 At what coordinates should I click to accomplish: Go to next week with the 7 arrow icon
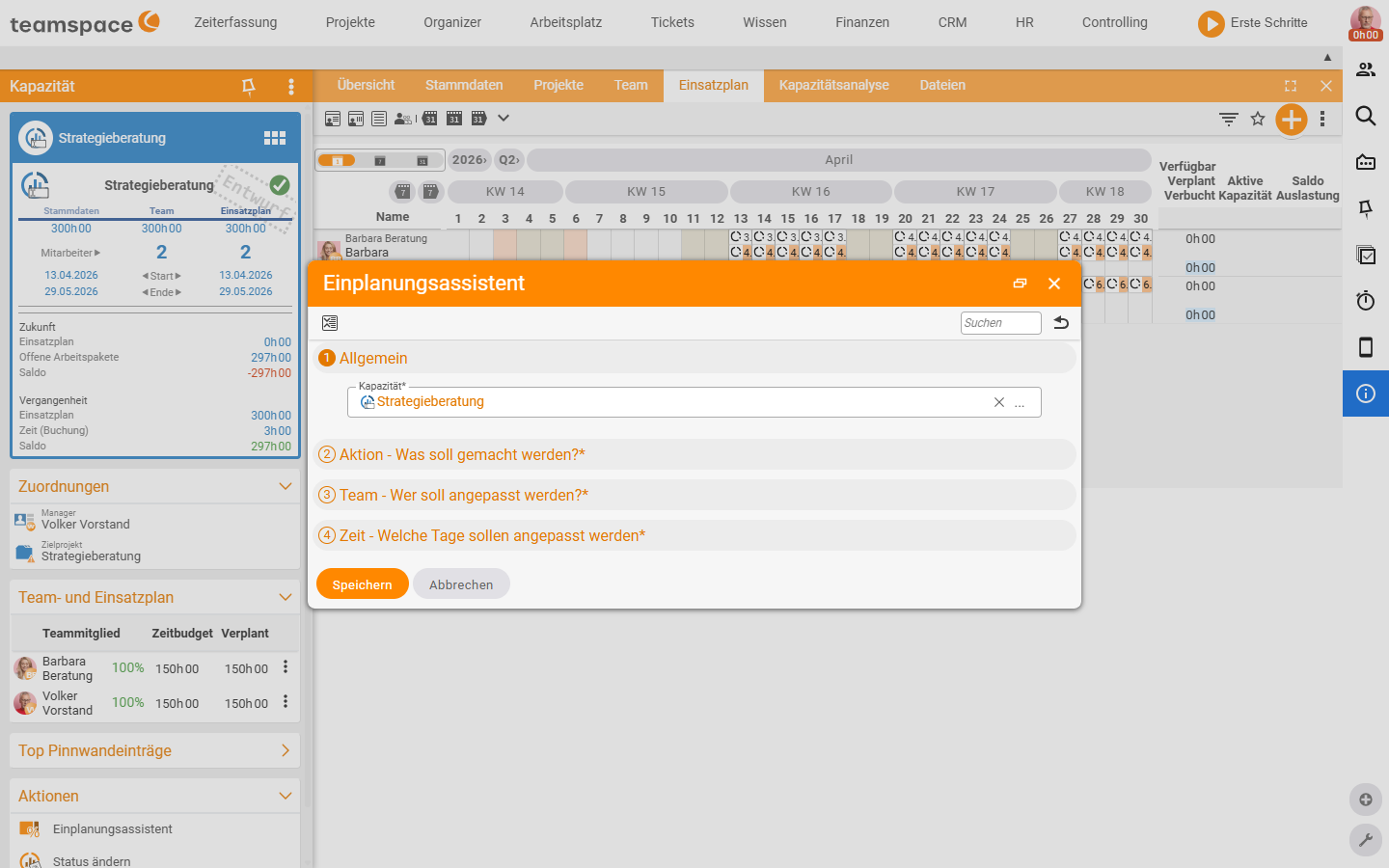(430, 192)
